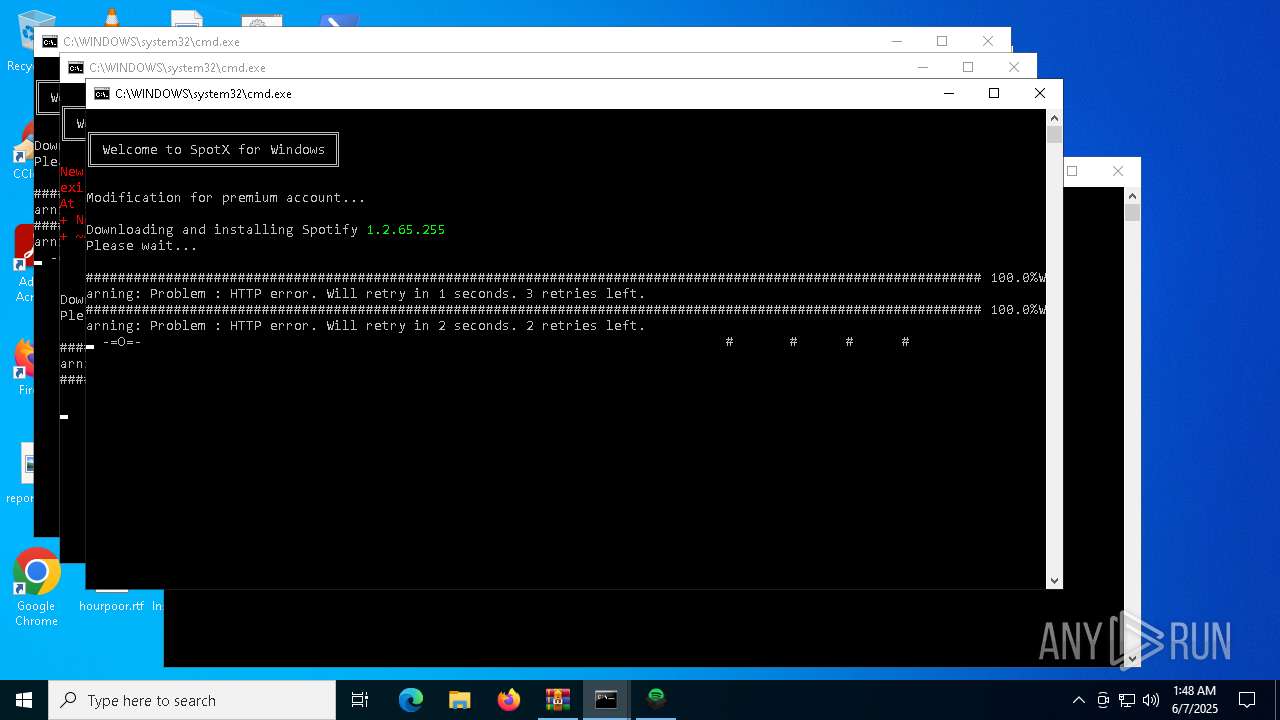Open the notification center

tap(1247, 700)
